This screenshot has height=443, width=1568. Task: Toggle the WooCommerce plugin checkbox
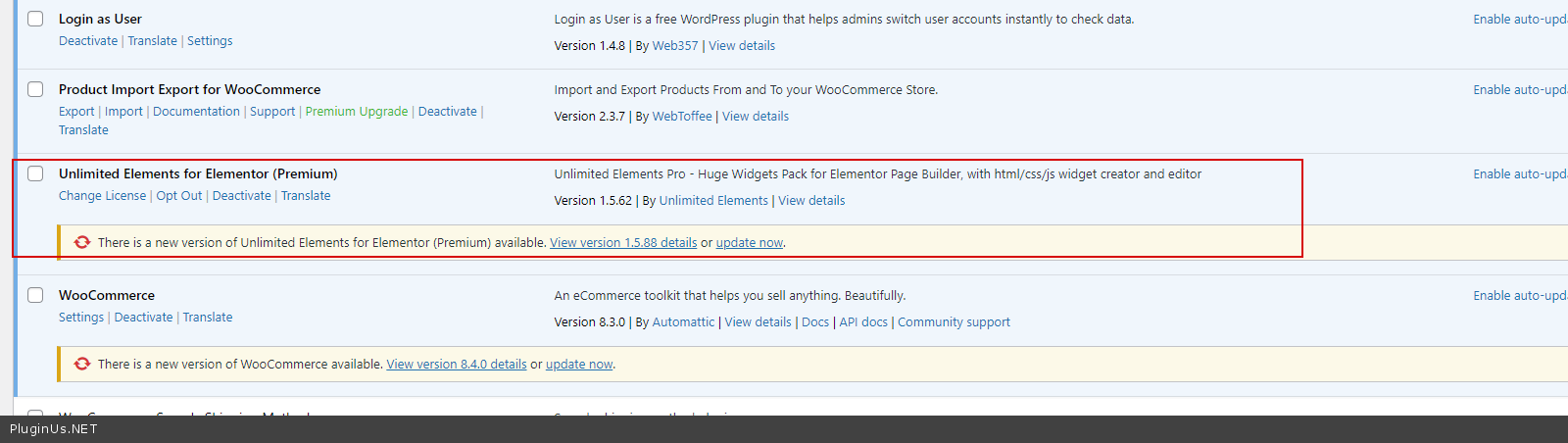[35, 295]
